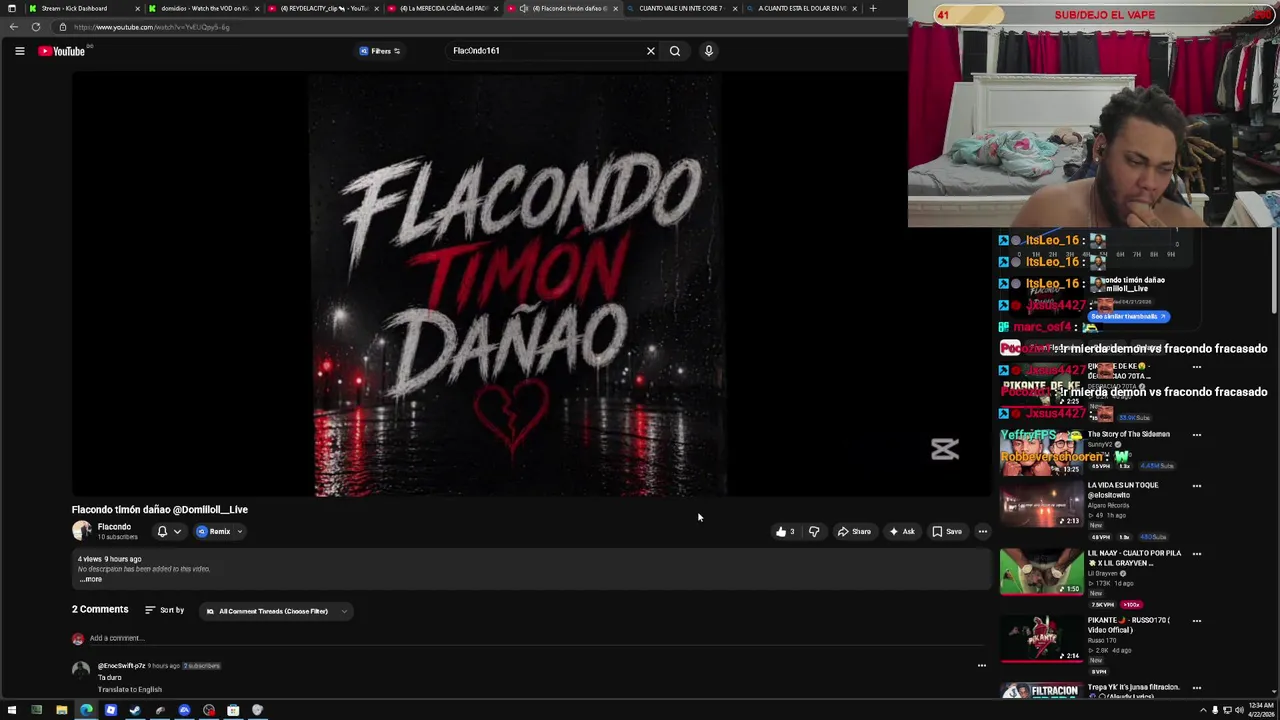
Task: Open All Comment Threads filter dropdown
Action: 277,611
